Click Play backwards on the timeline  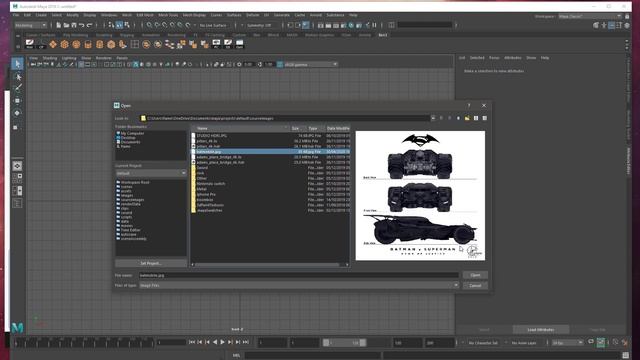point(215,342)
